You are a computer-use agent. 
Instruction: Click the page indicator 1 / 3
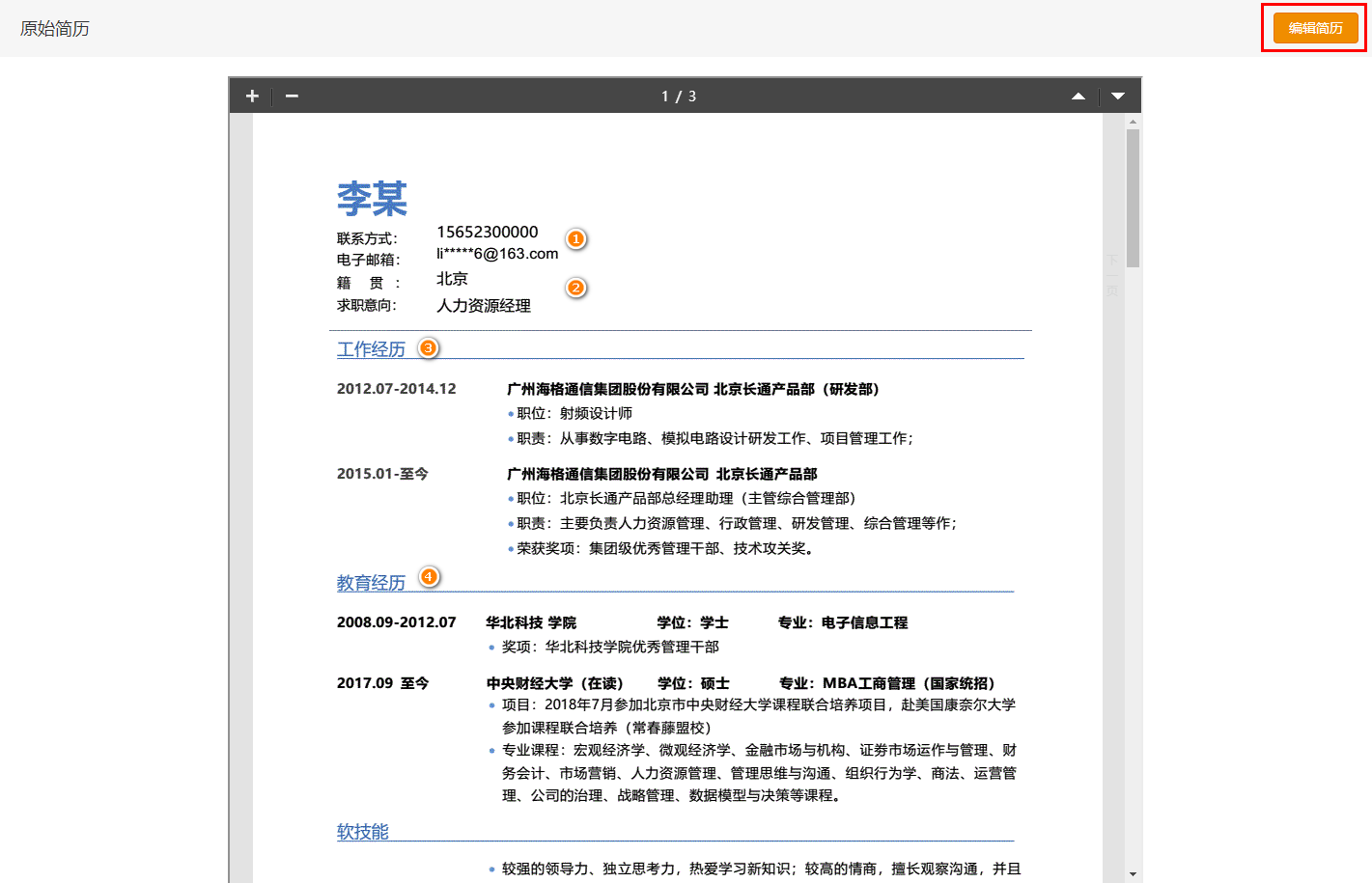tap(679, 97)
